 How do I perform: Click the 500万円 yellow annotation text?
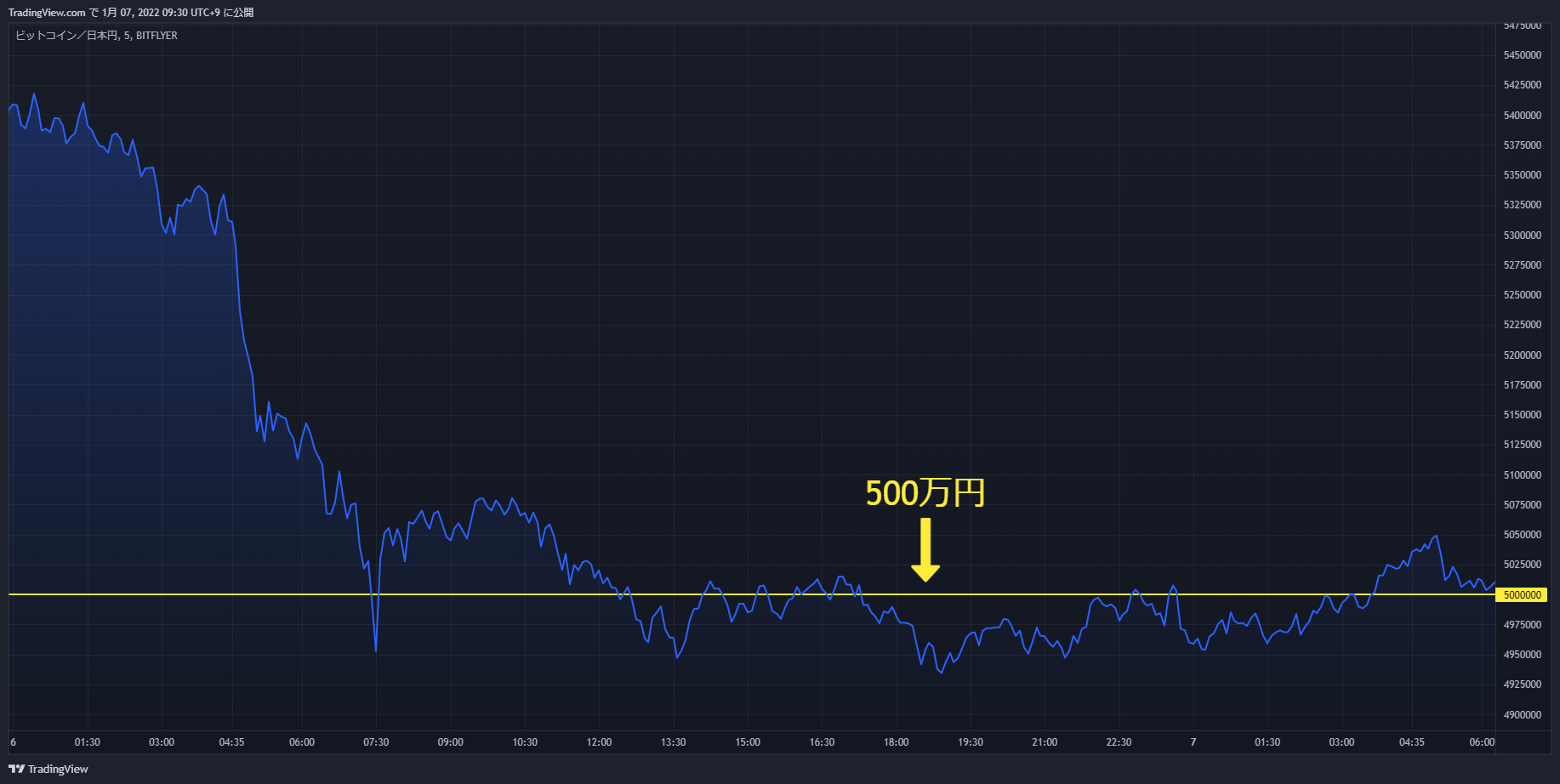[x=925, y=493]
